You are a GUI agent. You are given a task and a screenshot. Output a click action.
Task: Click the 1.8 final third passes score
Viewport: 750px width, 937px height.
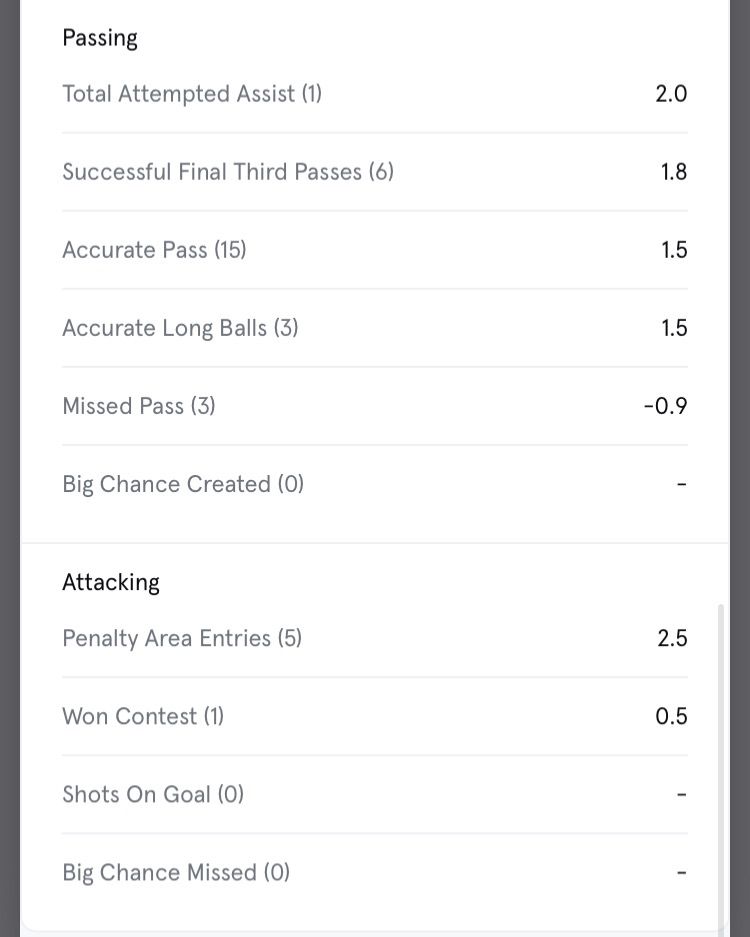(x=674, y=172)
